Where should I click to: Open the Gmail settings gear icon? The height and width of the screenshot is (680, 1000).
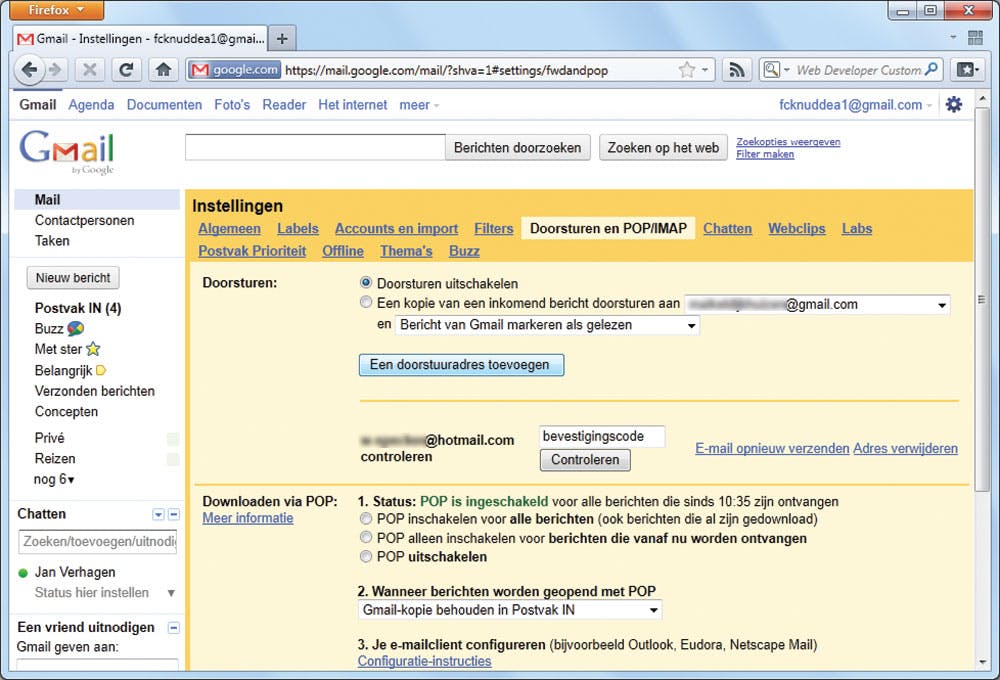click(953, 105)
